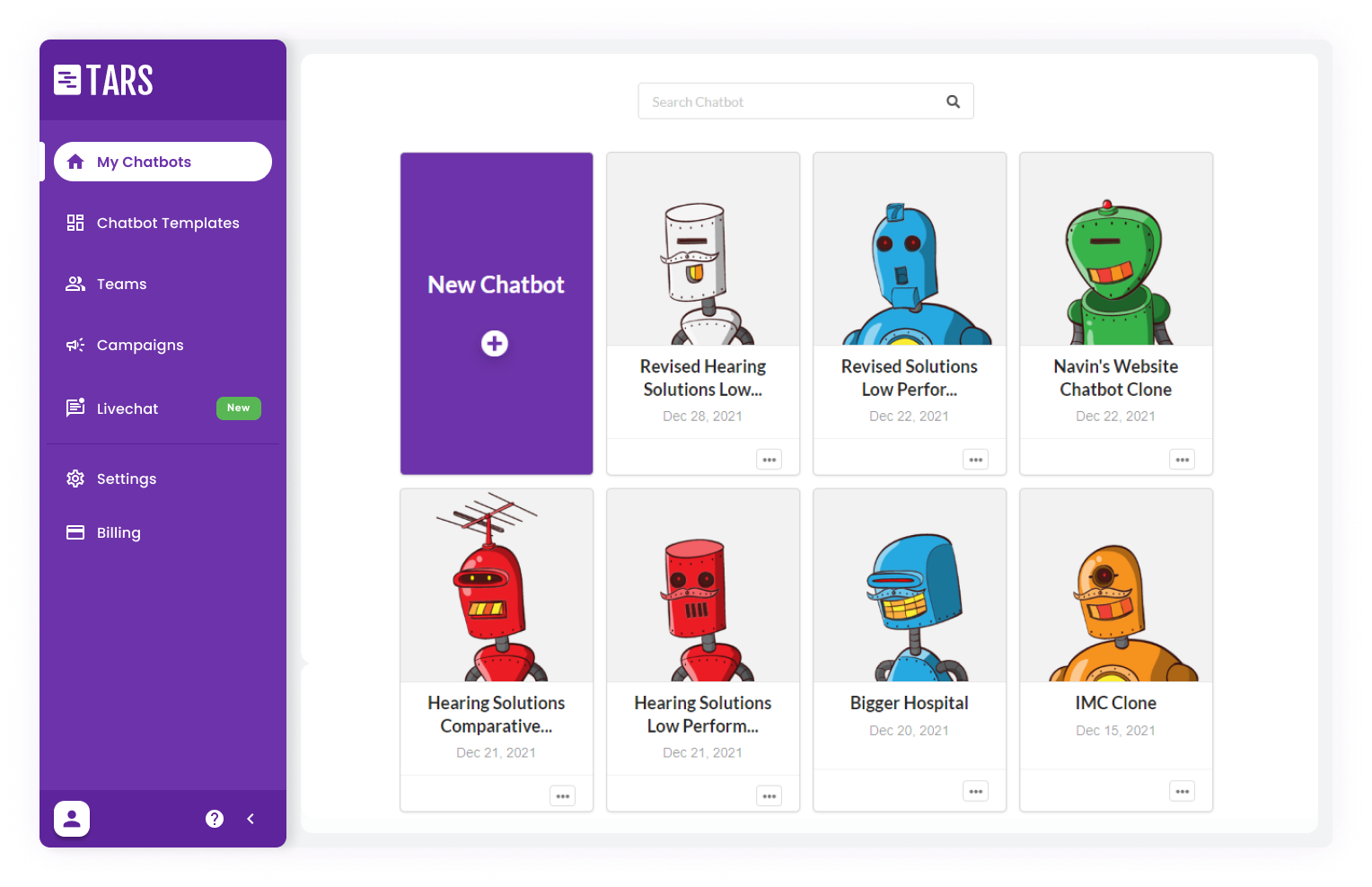Click the plus icon on New Chatbot card
Viewport: 1372px width, 887px height.
[495, 344]
